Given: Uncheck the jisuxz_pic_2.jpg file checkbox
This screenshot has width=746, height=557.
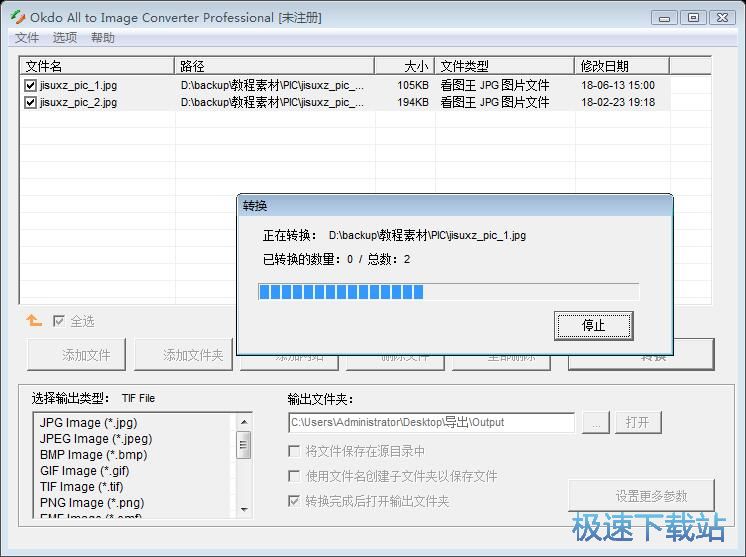Looking at the screenshot, I should point(30,102).
